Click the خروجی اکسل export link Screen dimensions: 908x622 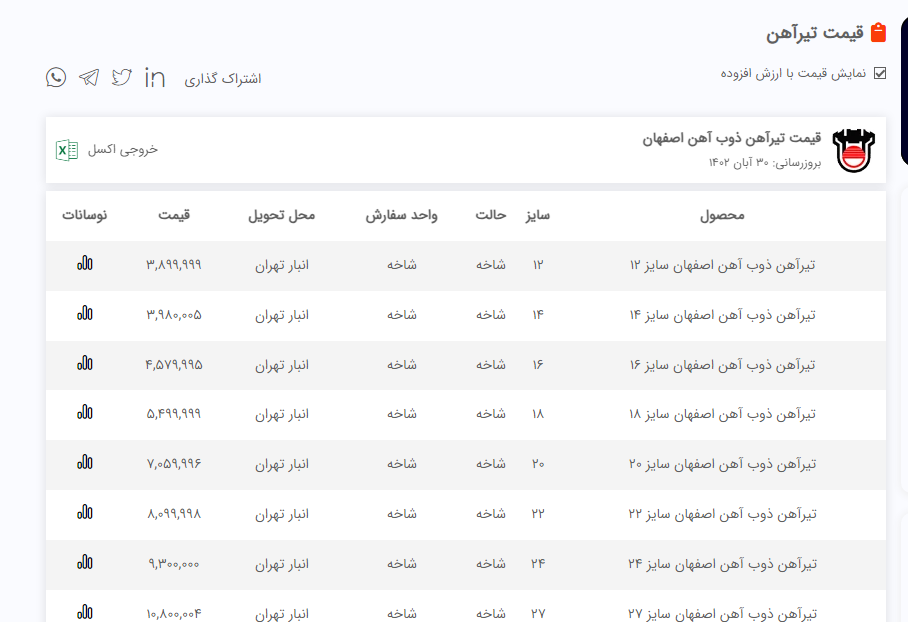point(123,150)
